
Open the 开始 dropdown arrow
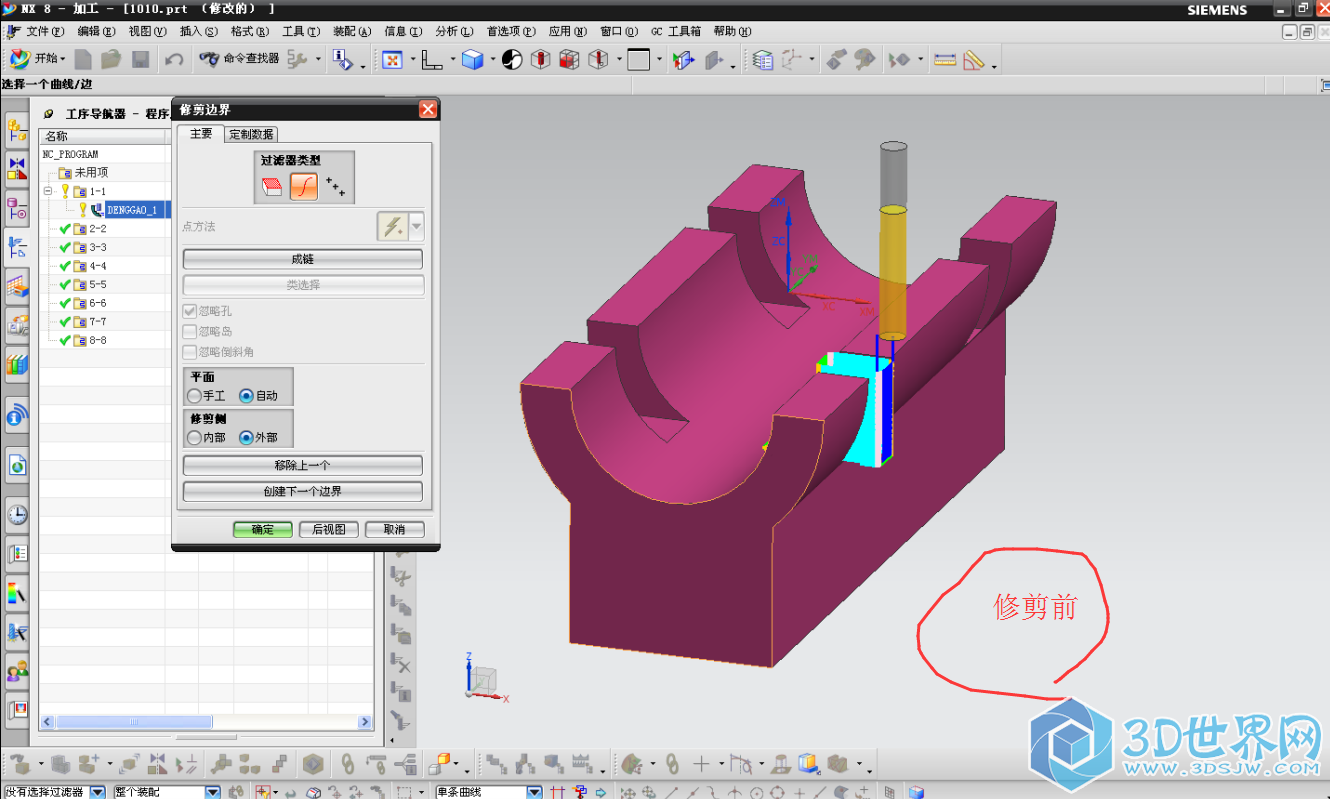coord(63,61)
